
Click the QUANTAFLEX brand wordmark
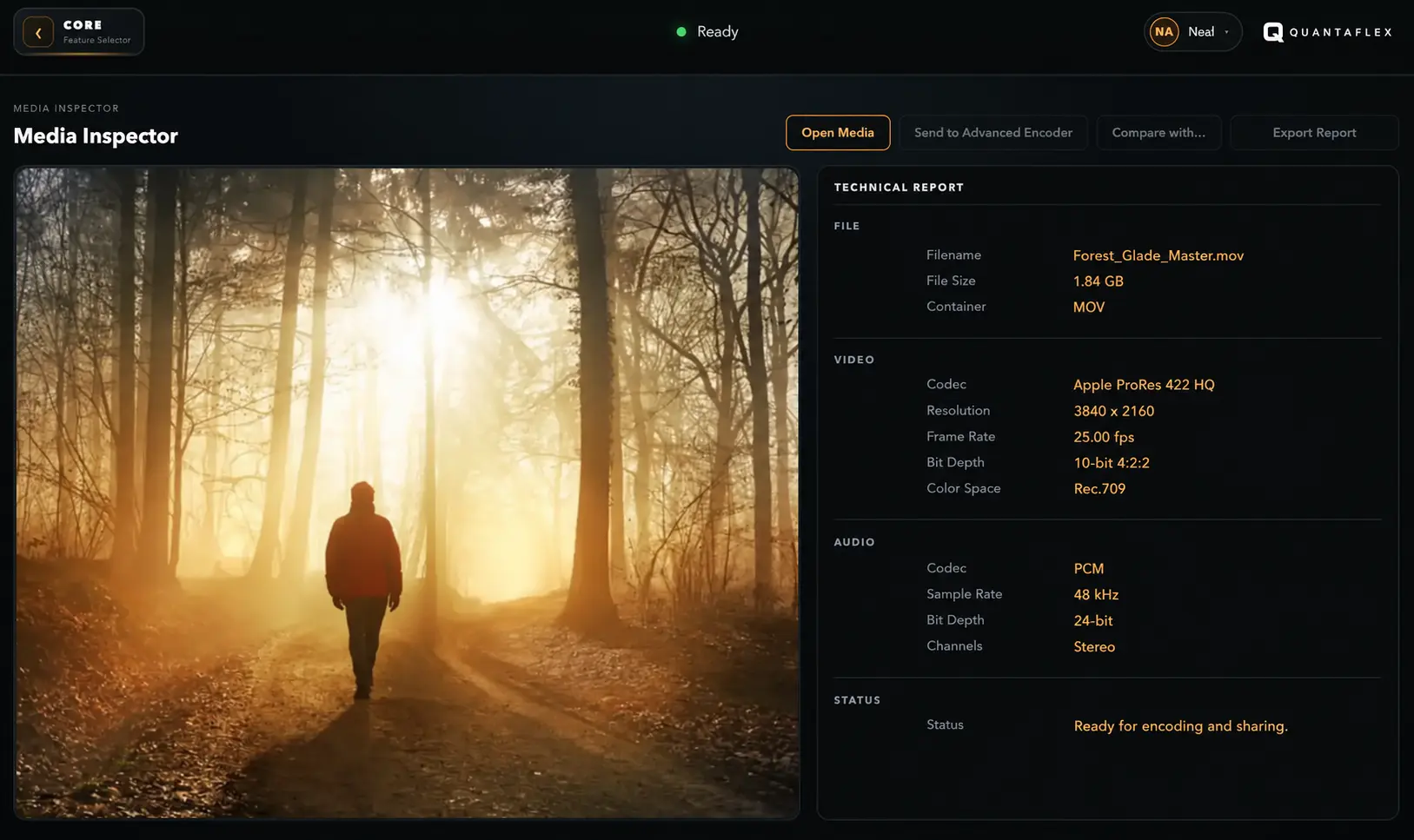pos(1340,32)
